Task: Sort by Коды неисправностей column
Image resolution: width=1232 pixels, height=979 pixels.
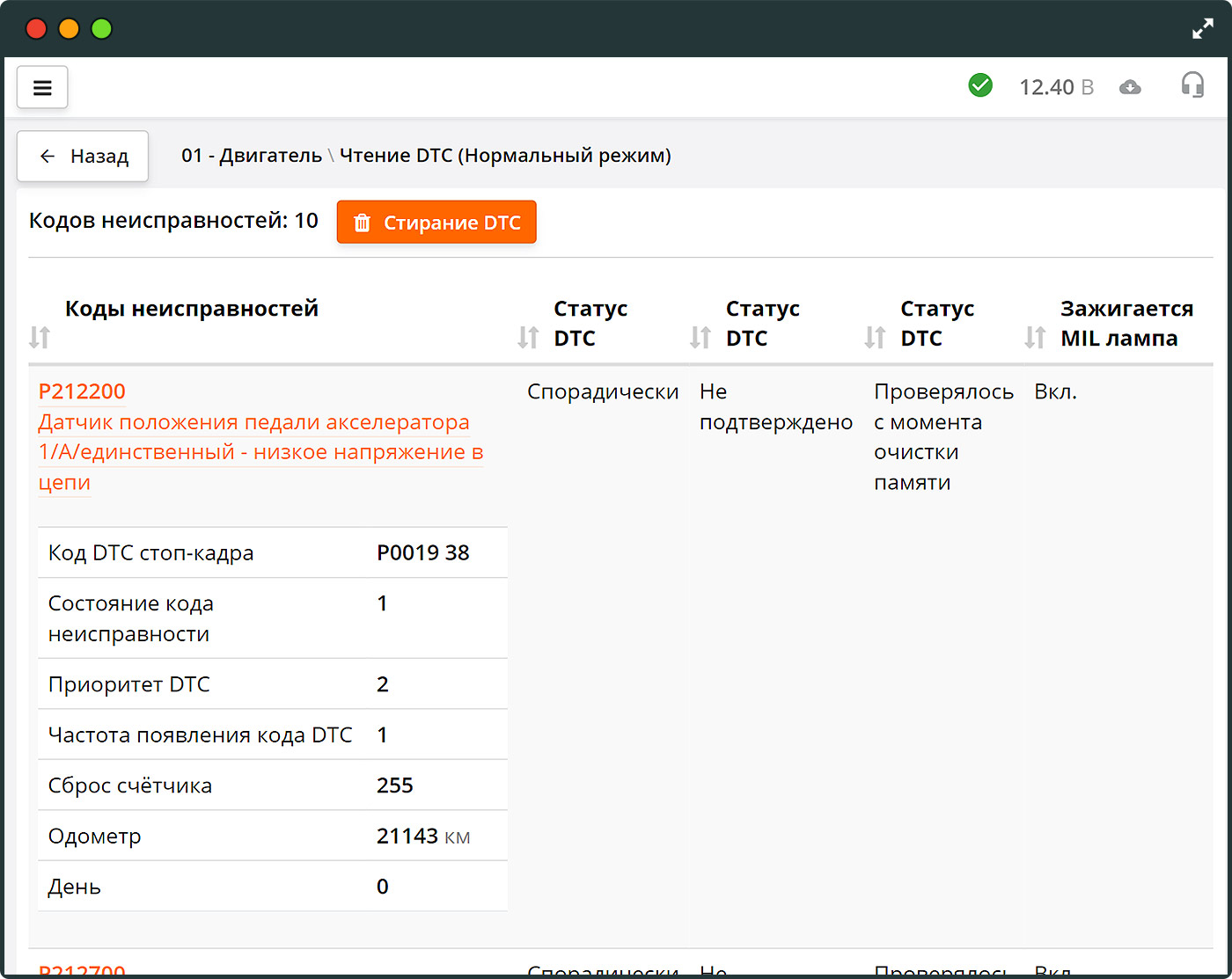Action: point(40,337)
